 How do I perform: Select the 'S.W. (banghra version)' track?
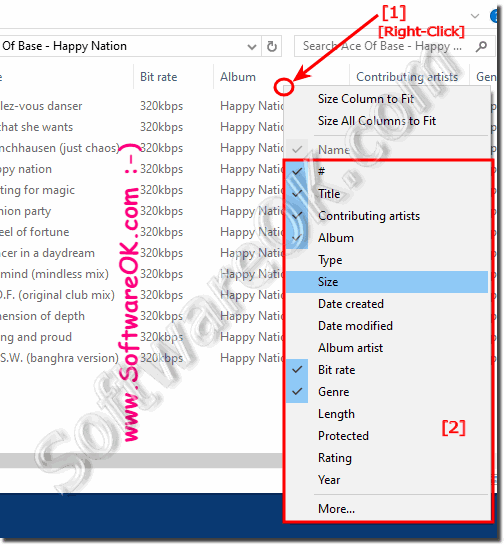59,358
